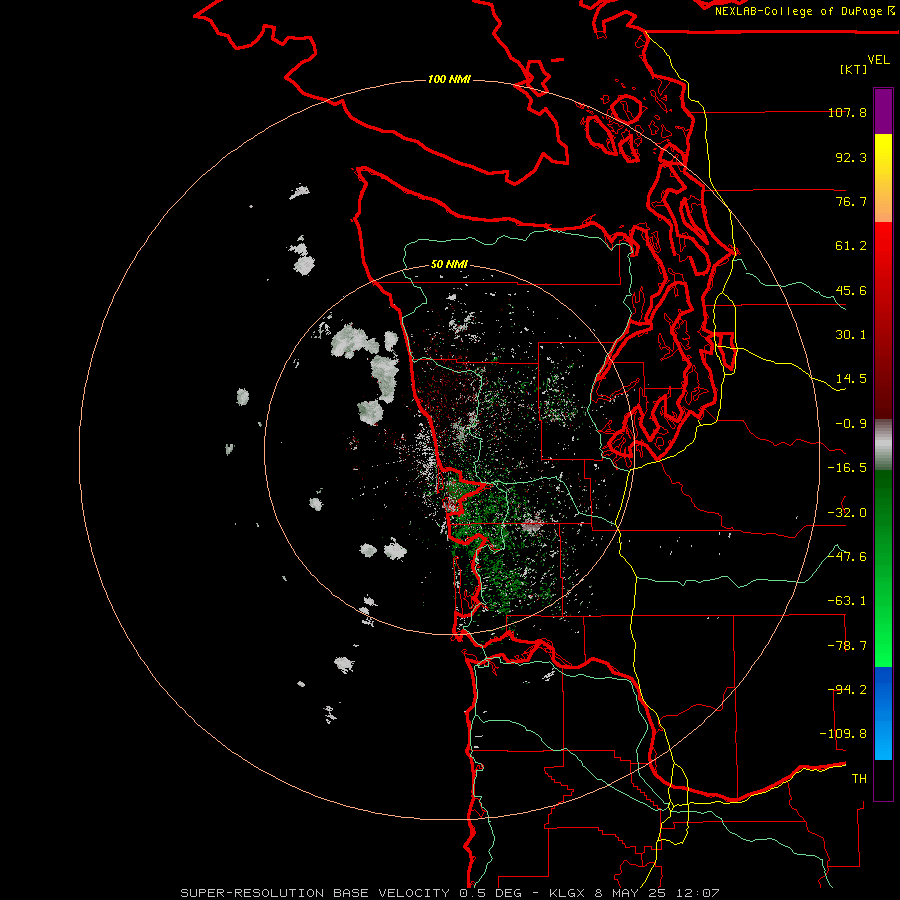
Task: Click the -32.0 legend value
Action: coord(847,513)
